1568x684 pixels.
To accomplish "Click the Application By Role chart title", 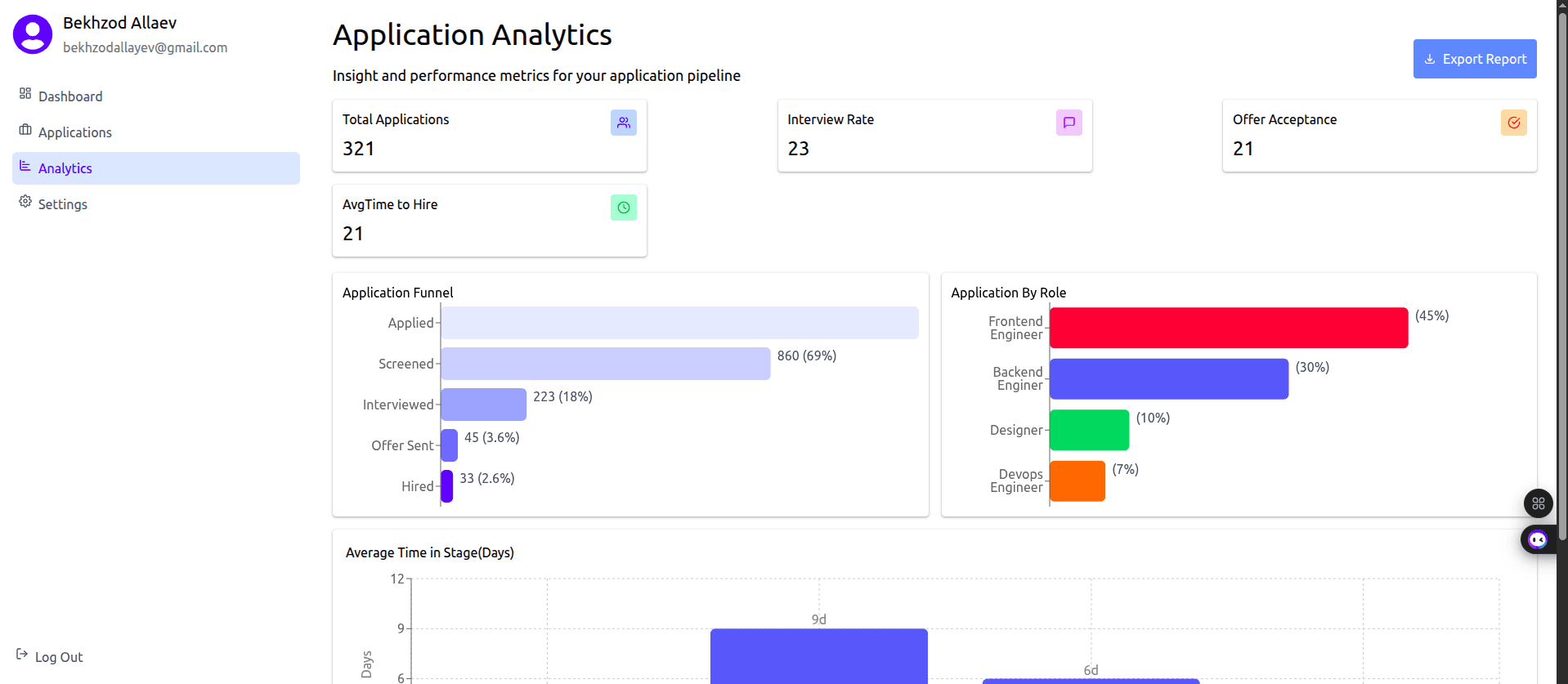I will coord(1009,293).
